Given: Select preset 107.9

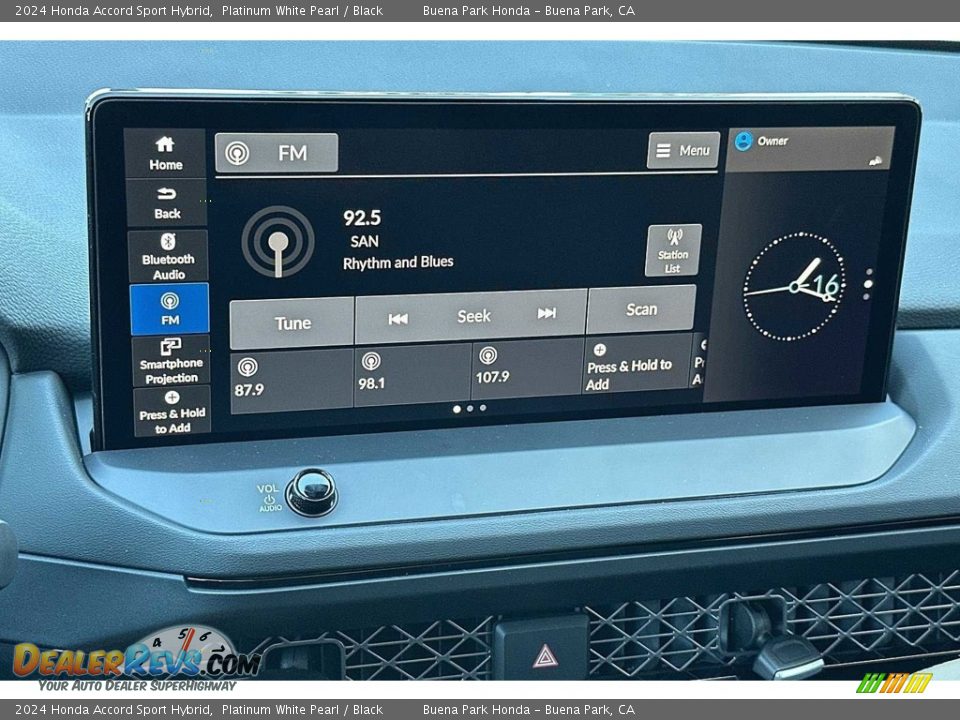Looking at the screenshot, I should (527, 369).
